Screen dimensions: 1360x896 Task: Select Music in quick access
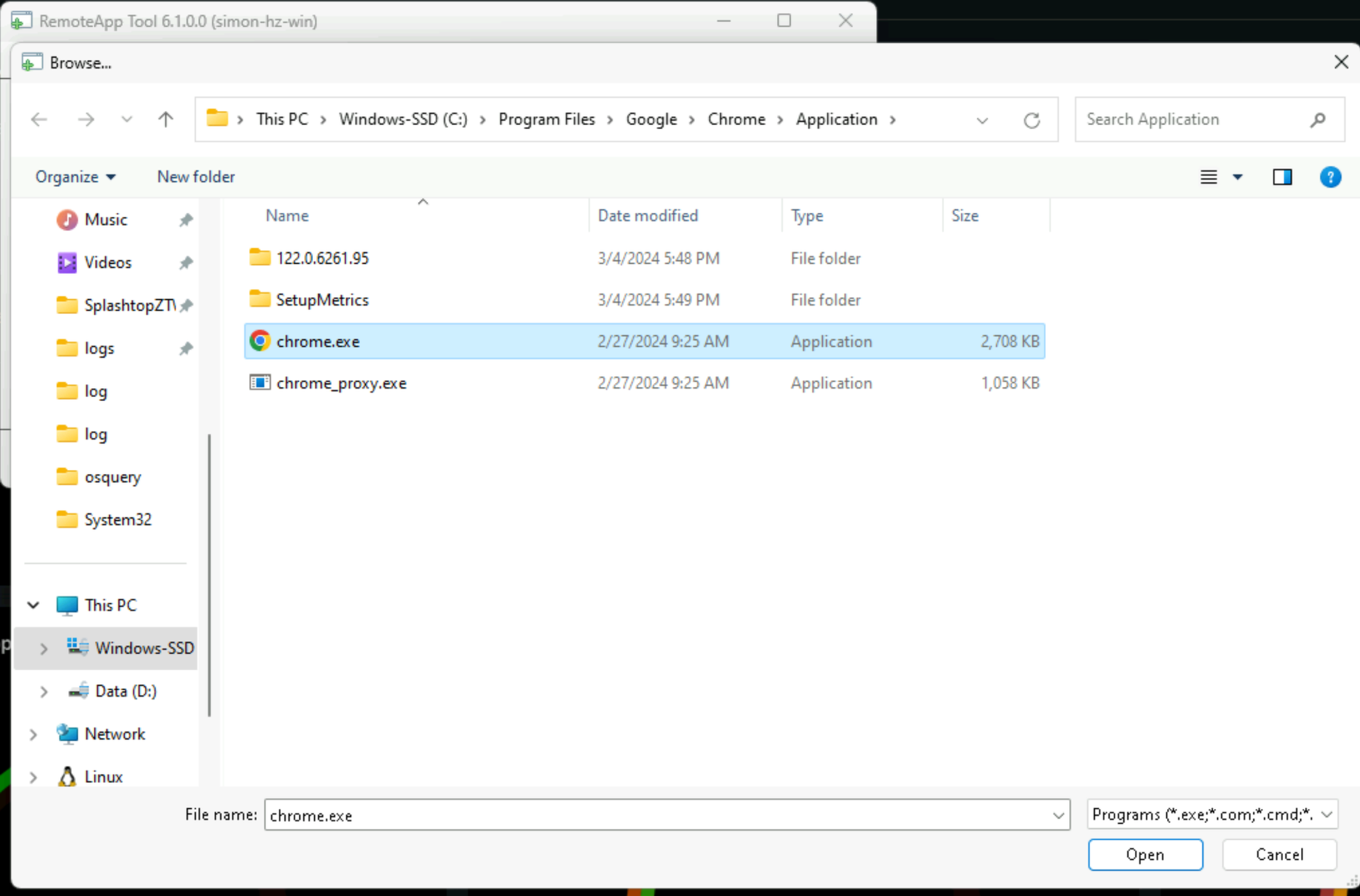pyautogui.click(x=105, y=220)
